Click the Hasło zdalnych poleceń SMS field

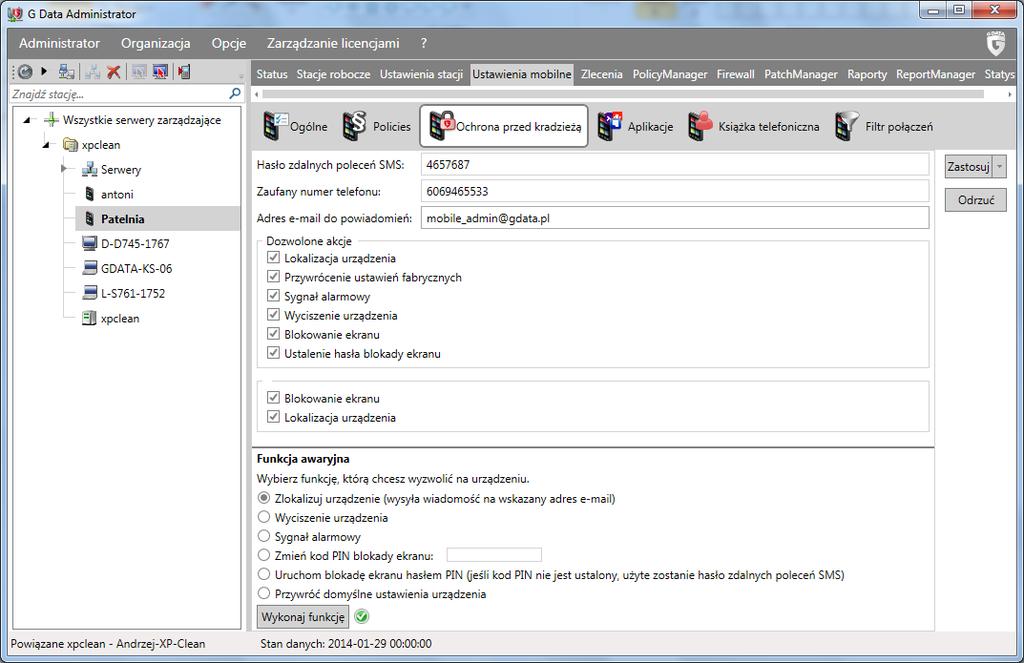point(675,165)
